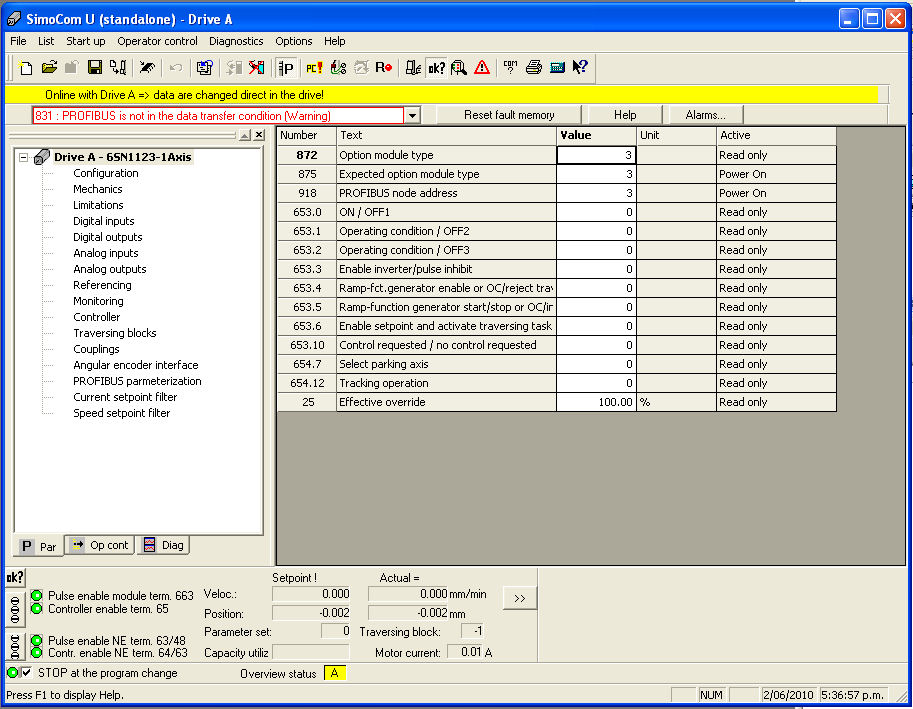This screenshot has width=913, height=709.
Task: Open the fault message dropdown arrow
Action: click(412, 115)
